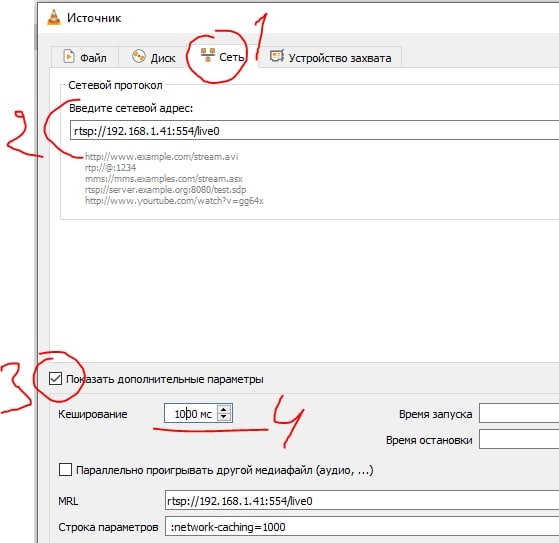The image size is (559, 543).
Task: Click the Сетевой протокол group label
Action: 115,85
